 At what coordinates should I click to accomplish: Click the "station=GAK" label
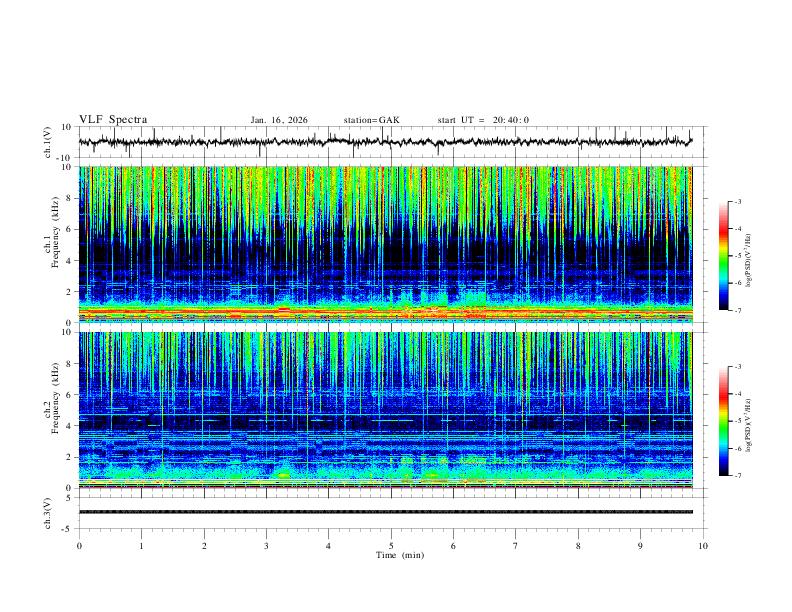tap(371, 120)
